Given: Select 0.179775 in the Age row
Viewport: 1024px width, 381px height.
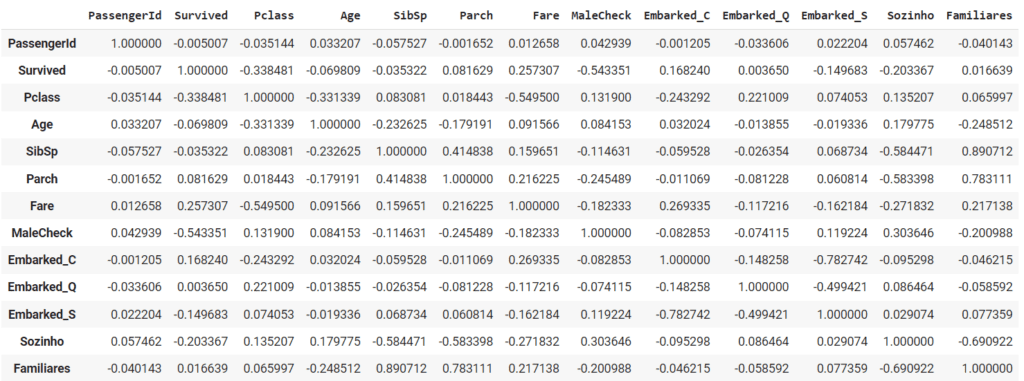Looking at the screenshot, I should 908,125.
